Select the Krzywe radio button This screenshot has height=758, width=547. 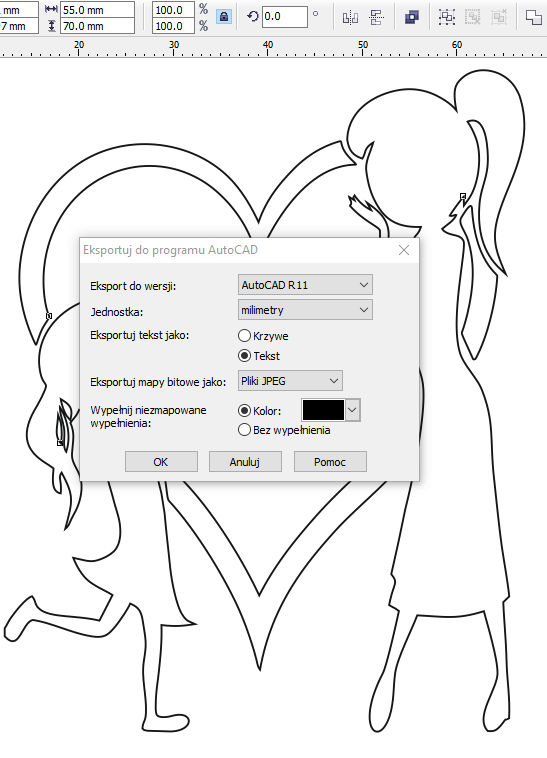click(245, 335)
